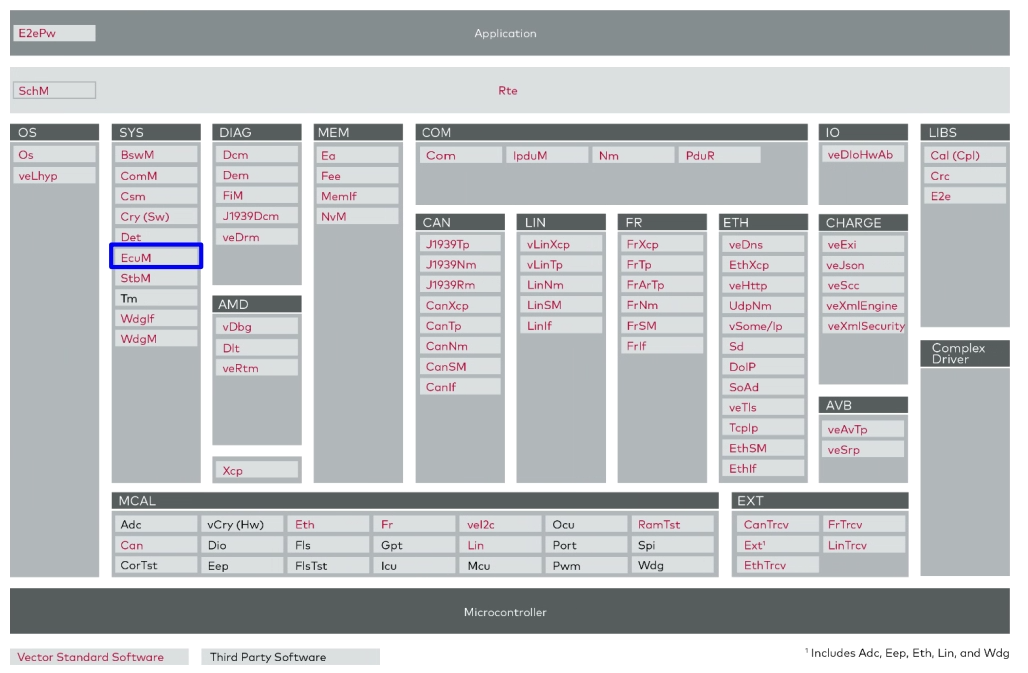This screenshot has height=673, width=1028.
Task: Select the DoIP module in ETH column
Action: coord(764,367)
